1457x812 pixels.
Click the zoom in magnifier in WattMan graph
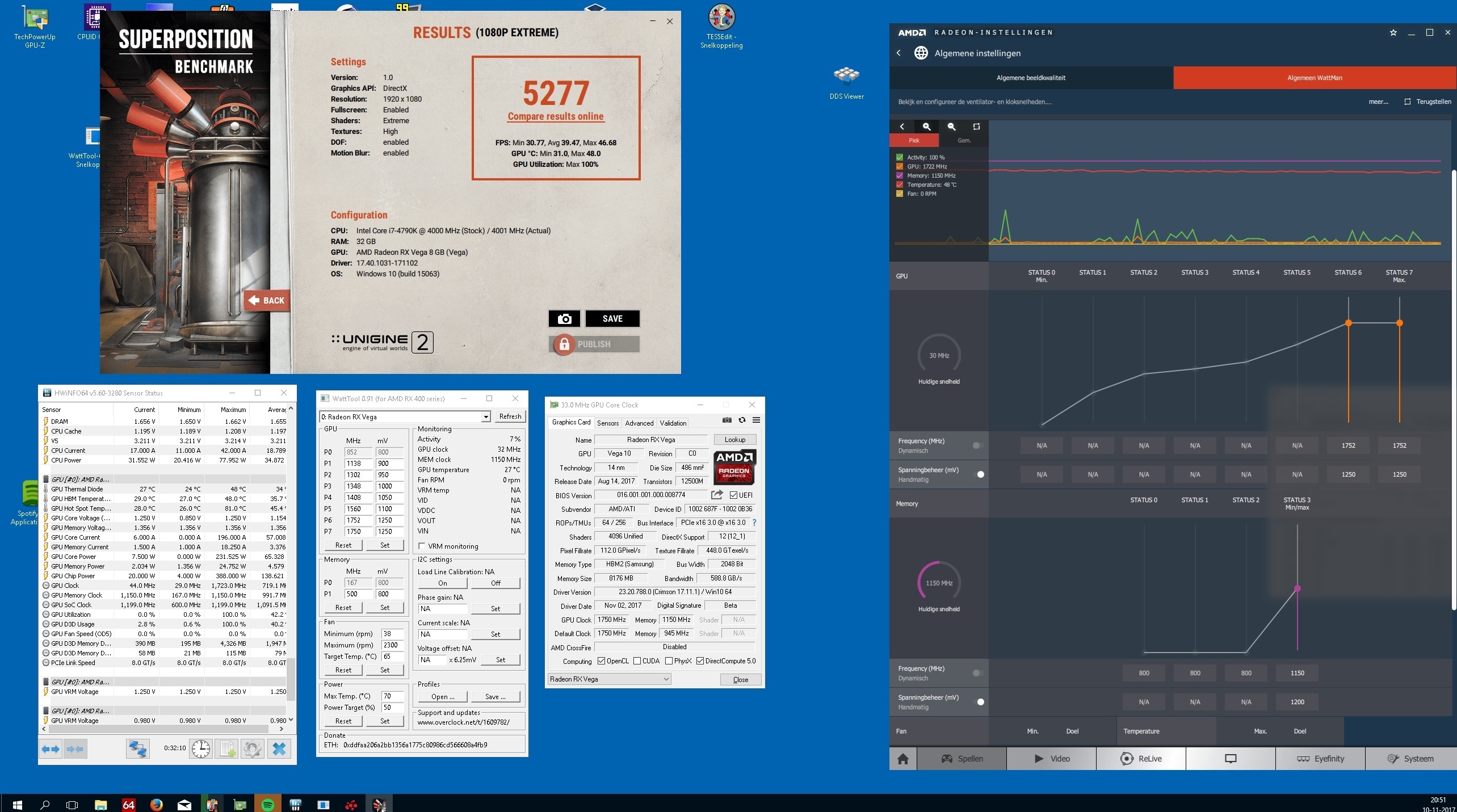pos(927,127)
